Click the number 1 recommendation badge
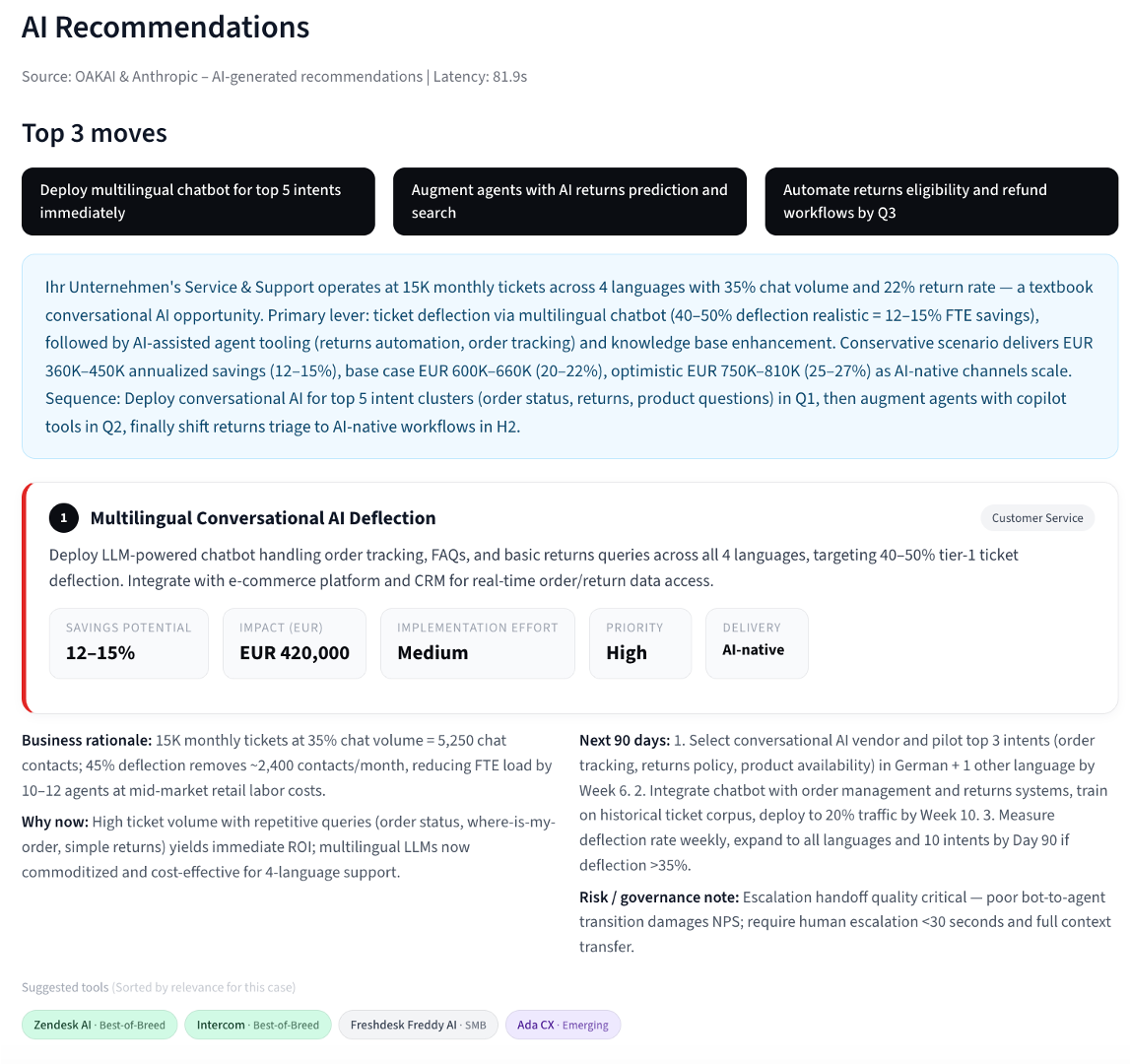Screen dimensions: 1131x1064 tap(64, 517)
